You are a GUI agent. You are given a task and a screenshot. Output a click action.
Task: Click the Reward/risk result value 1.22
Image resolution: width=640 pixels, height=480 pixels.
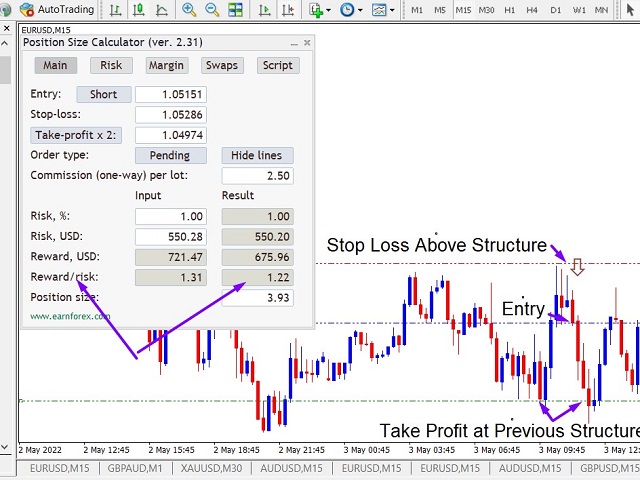[x=257, y=278]
